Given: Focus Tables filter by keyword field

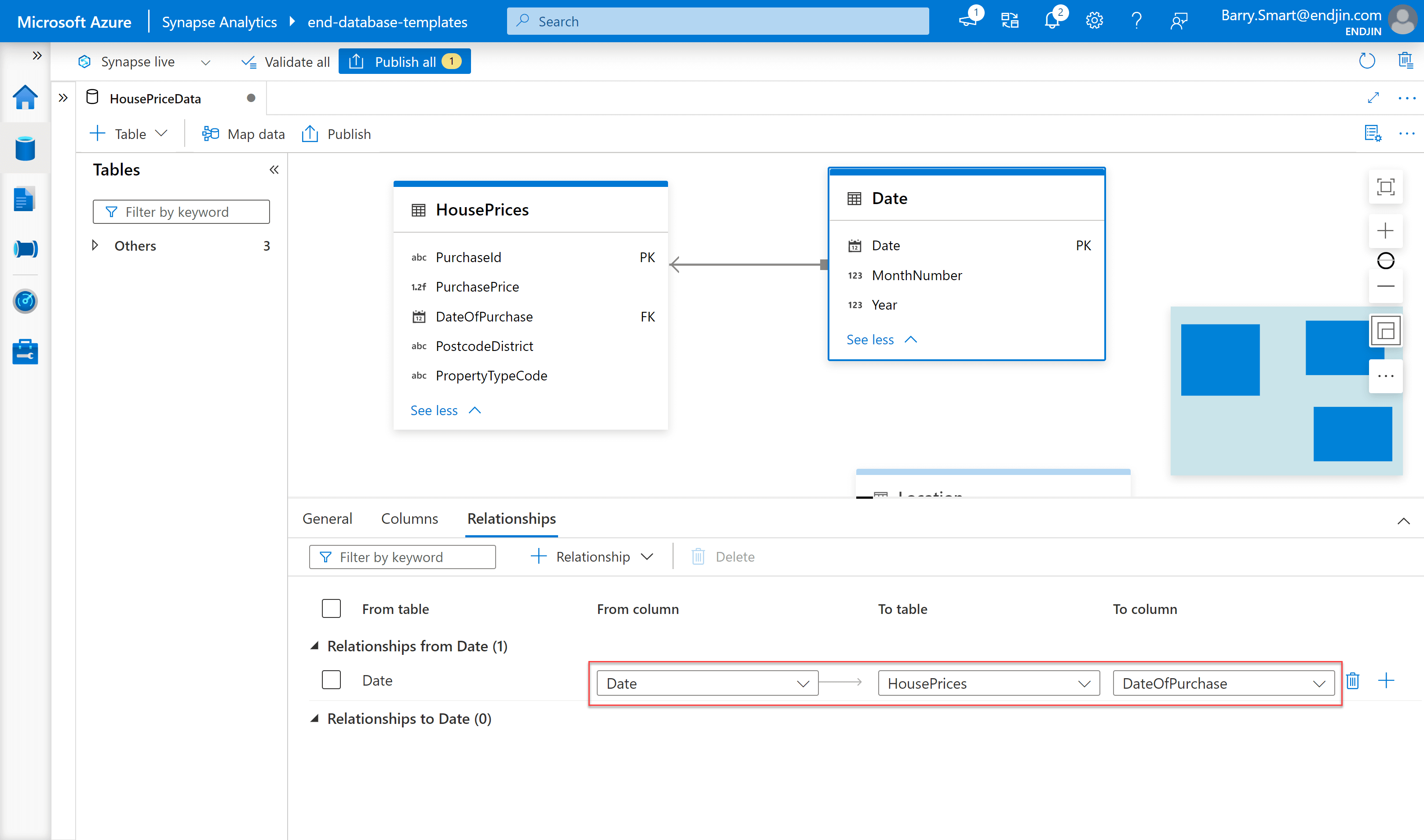Looking at the screenshot, I should (181, 212).
